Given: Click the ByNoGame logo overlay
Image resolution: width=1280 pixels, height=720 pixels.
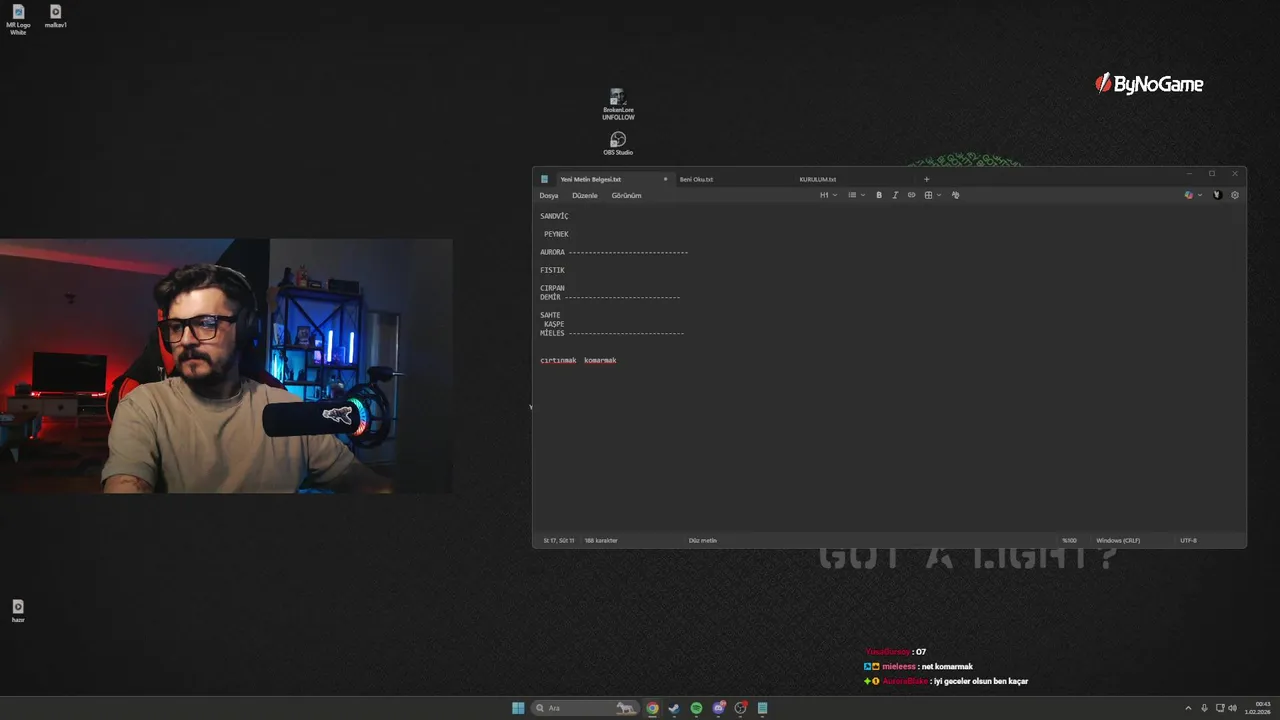Looking at the screenshot, I should [x=1149, y=84].
